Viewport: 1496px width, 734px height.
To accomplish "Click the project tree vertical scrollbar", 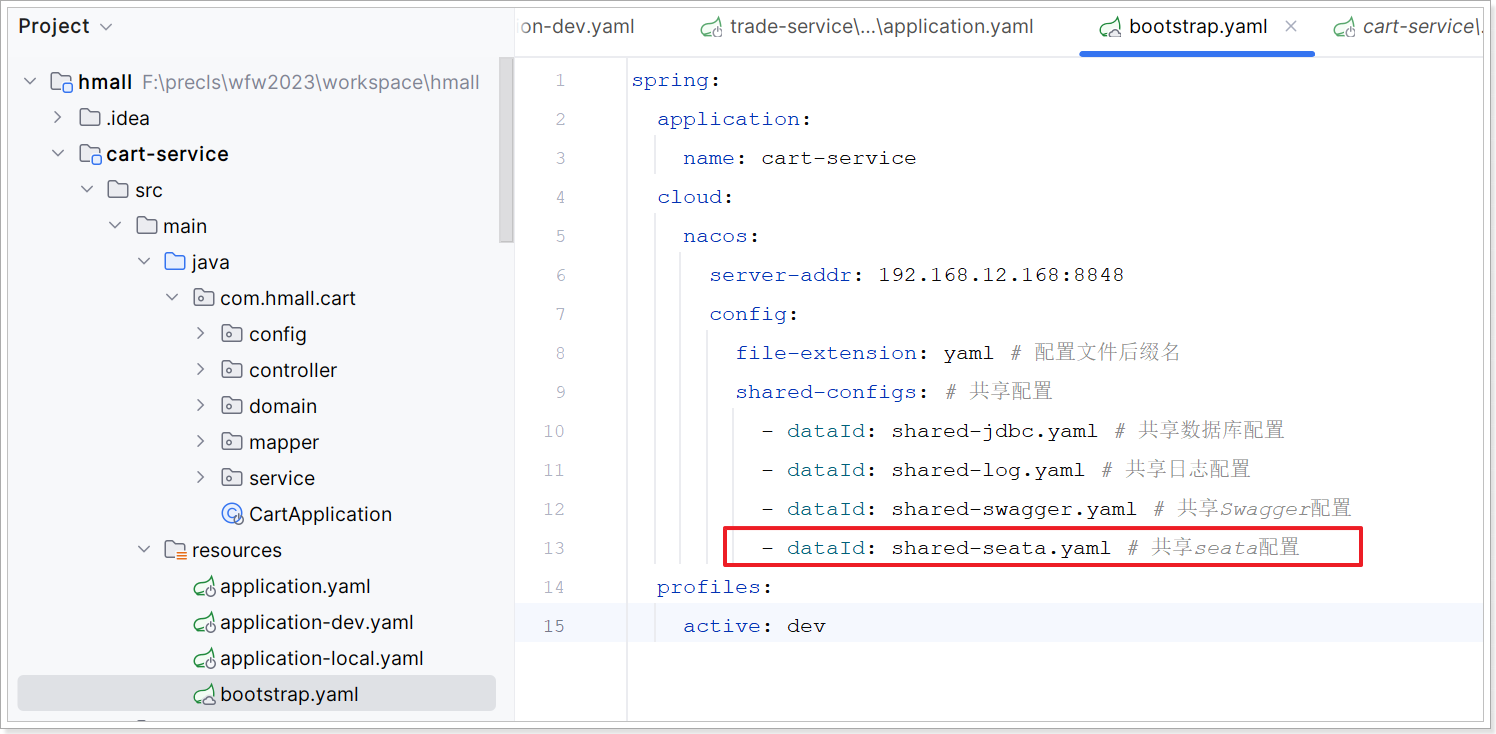I will 506,150.
